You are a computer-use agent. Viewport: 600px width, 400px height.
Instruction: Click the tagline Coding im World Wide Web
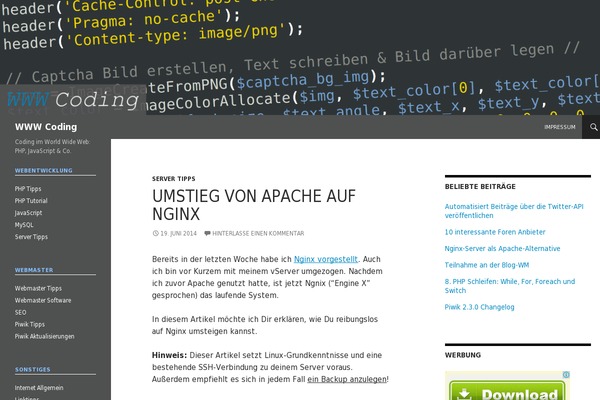click(52, 146)
